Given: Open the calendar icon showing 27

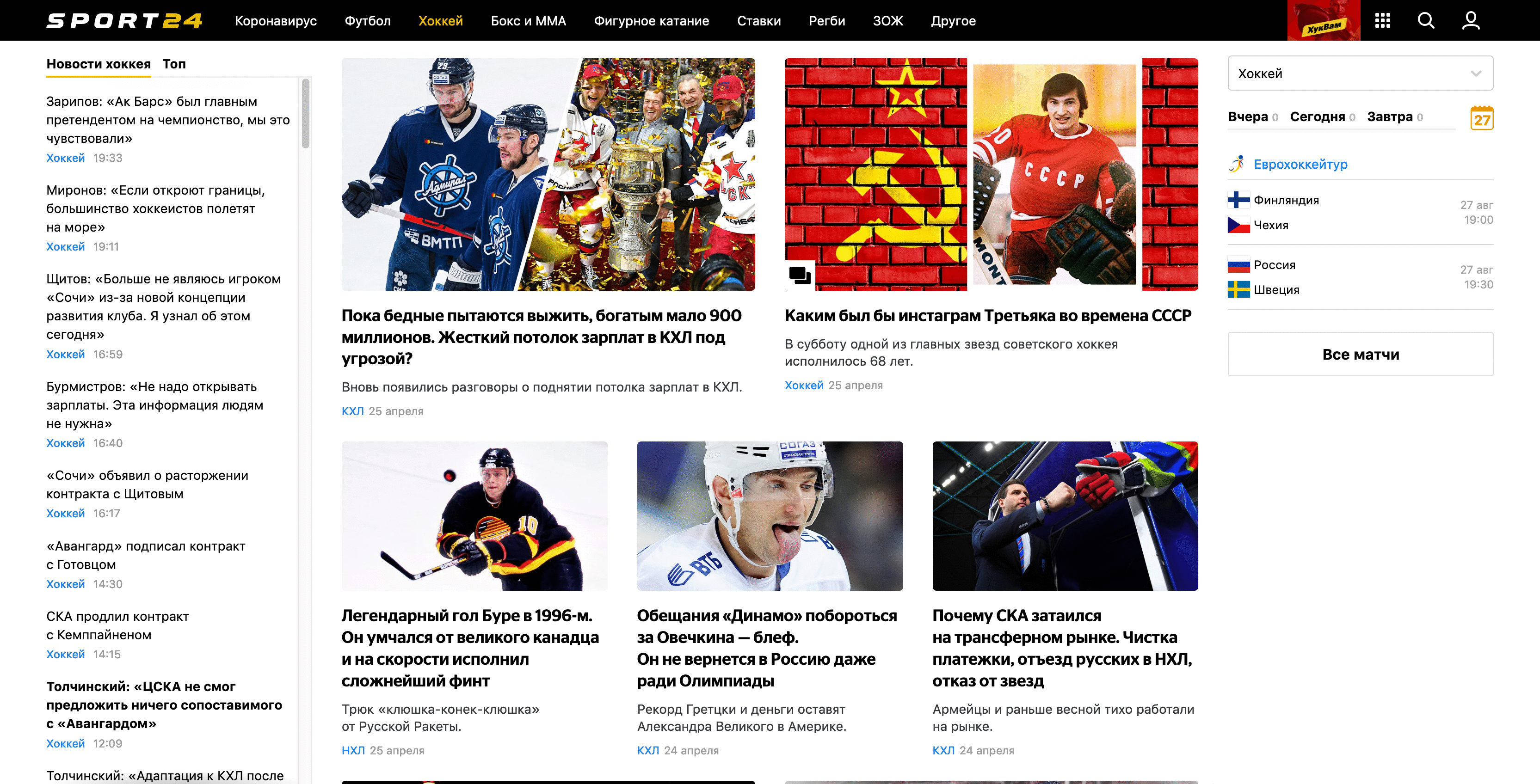Looking at the screenshot, I should tap(1481, 118).
